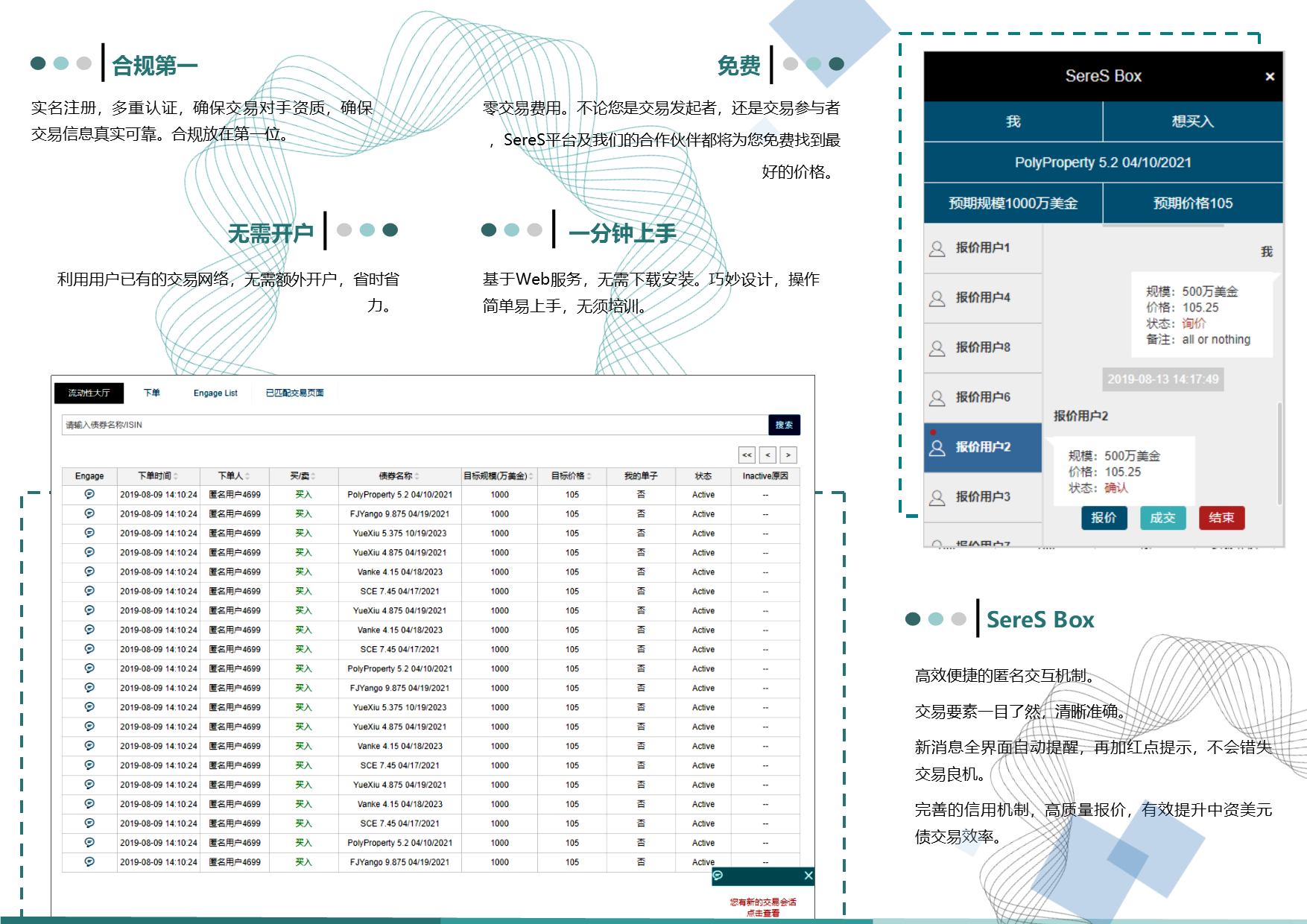Select the user icon beside 报价用户3
This screenshot has height=924, width=1307.
pyautogui.click(x=937, y=498)
